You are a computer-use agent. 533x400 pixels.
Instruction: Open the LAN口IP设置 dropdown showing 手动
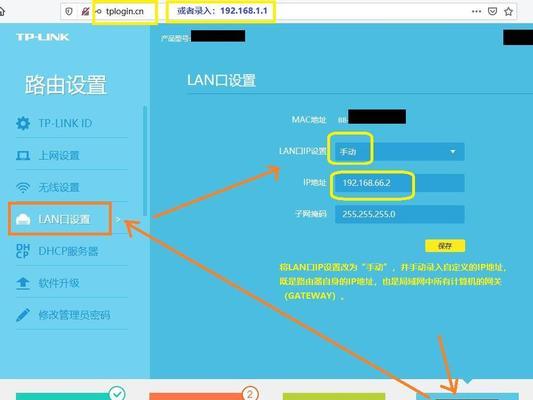(399, 152)
